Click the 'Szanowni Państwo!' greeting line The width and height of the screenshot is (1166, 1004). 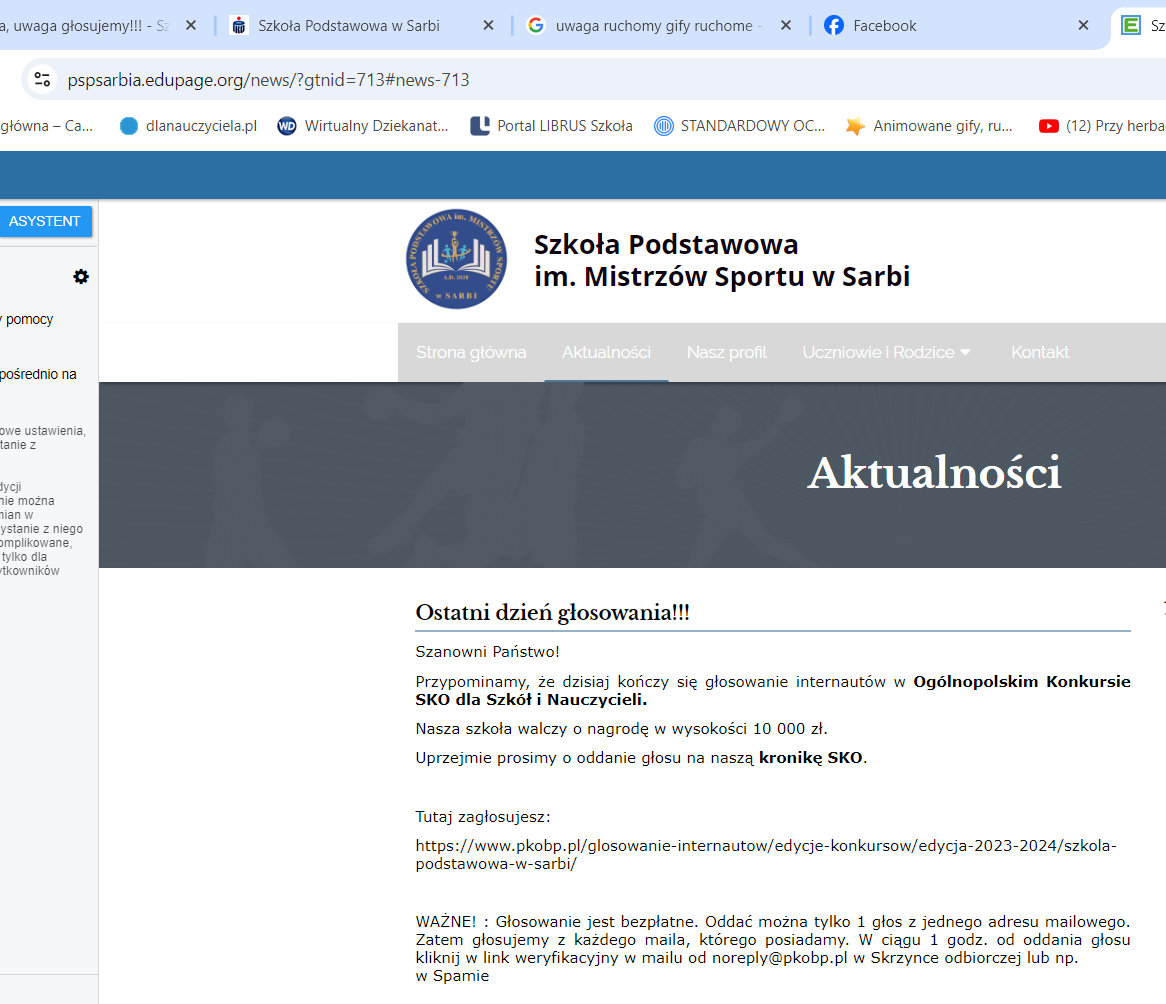pyautogui.click(x=487, y=651)
